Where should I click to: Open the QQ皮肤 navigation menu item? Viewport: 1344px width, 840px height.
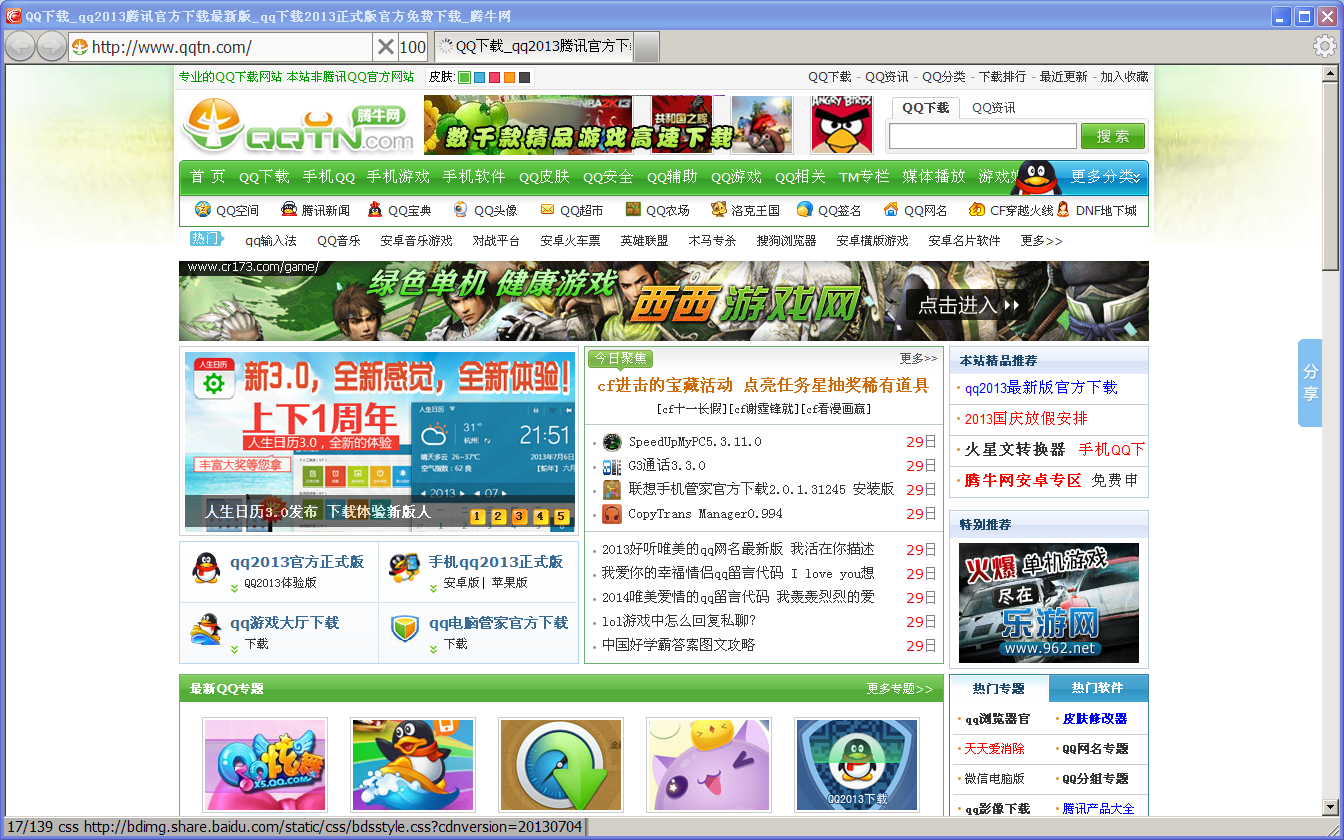click(544, 177)
